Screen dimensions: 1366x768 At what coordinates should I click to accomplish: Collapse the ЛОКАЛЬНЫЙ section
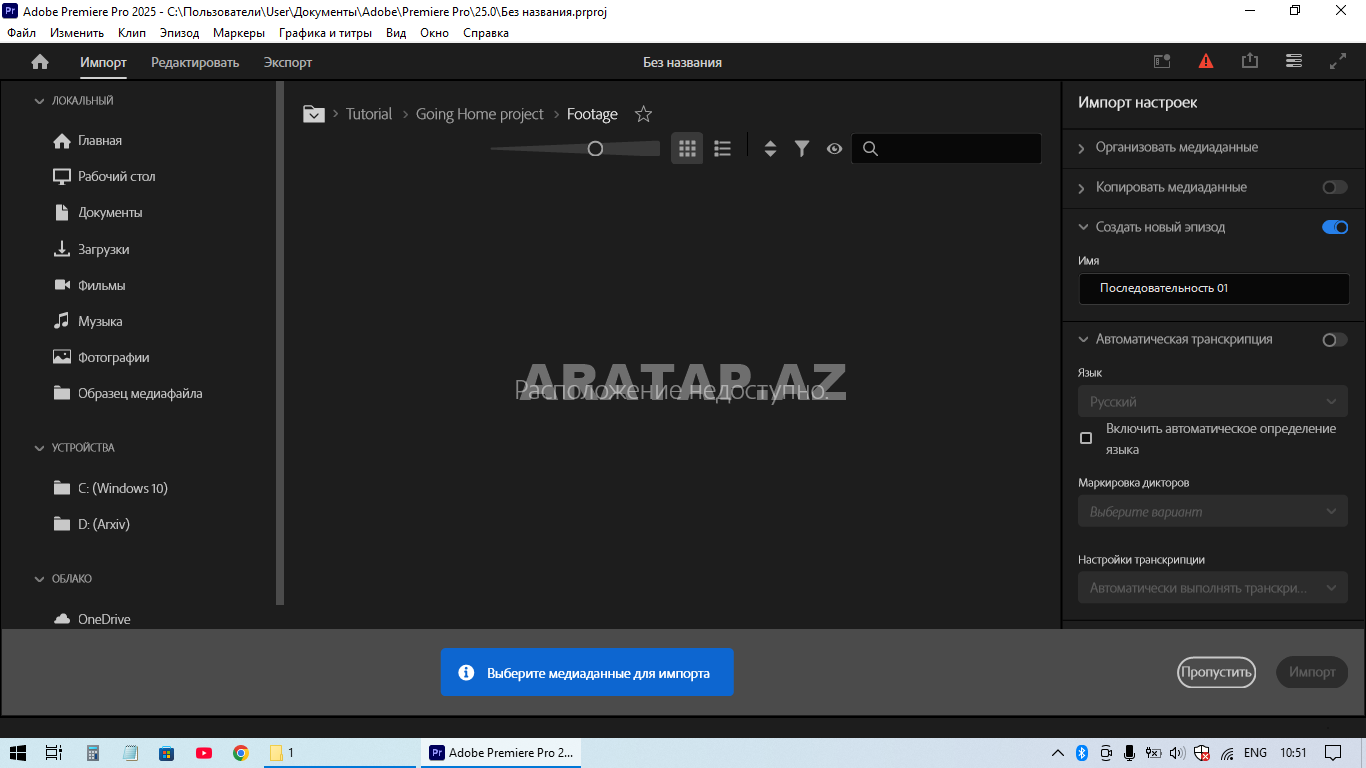tap(40, 101)
